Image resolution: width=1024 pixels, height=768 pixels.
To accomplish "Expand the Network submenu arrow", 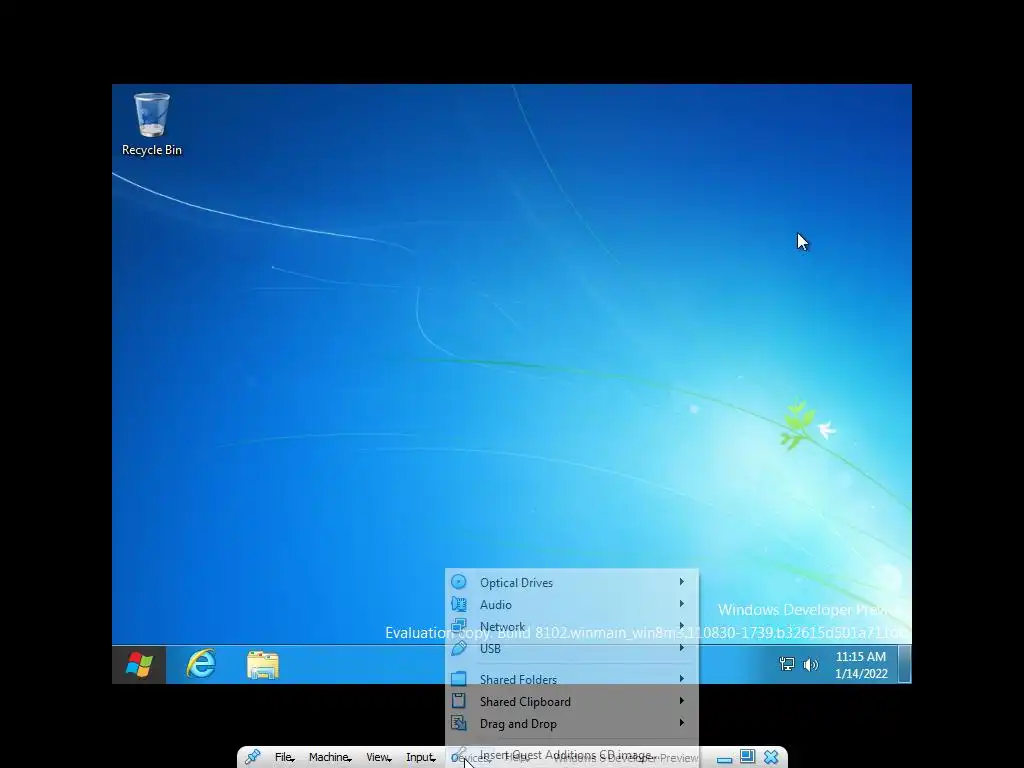I will 682,626.
